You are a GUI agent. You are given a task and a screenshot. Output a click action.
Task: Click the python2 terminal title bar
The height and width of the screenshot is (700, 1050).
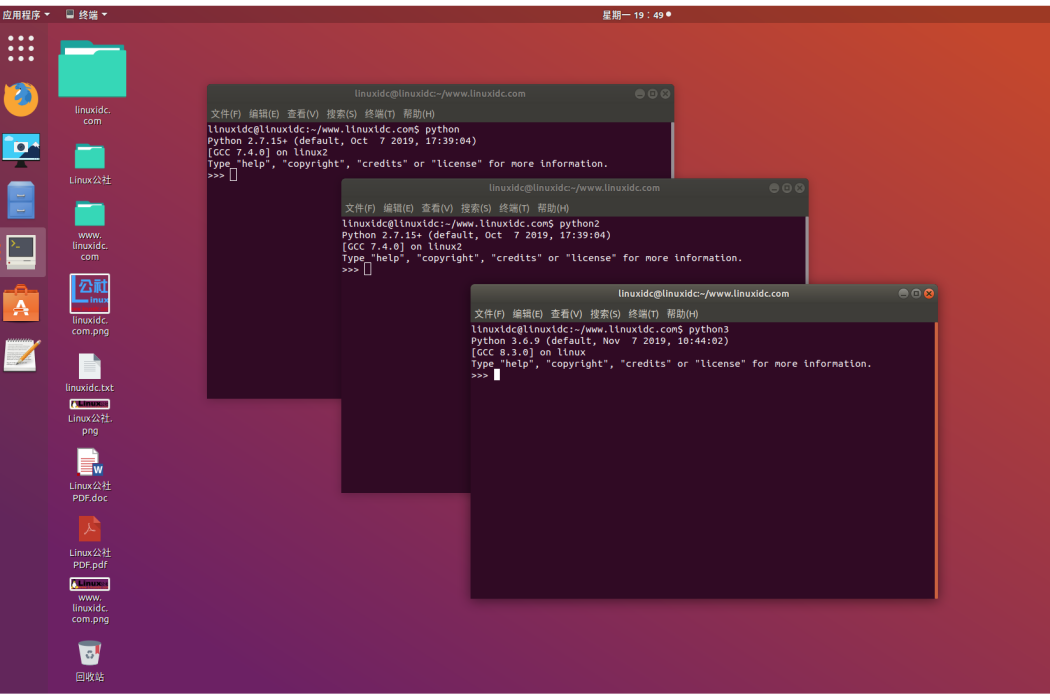click(x=574, y=188)
